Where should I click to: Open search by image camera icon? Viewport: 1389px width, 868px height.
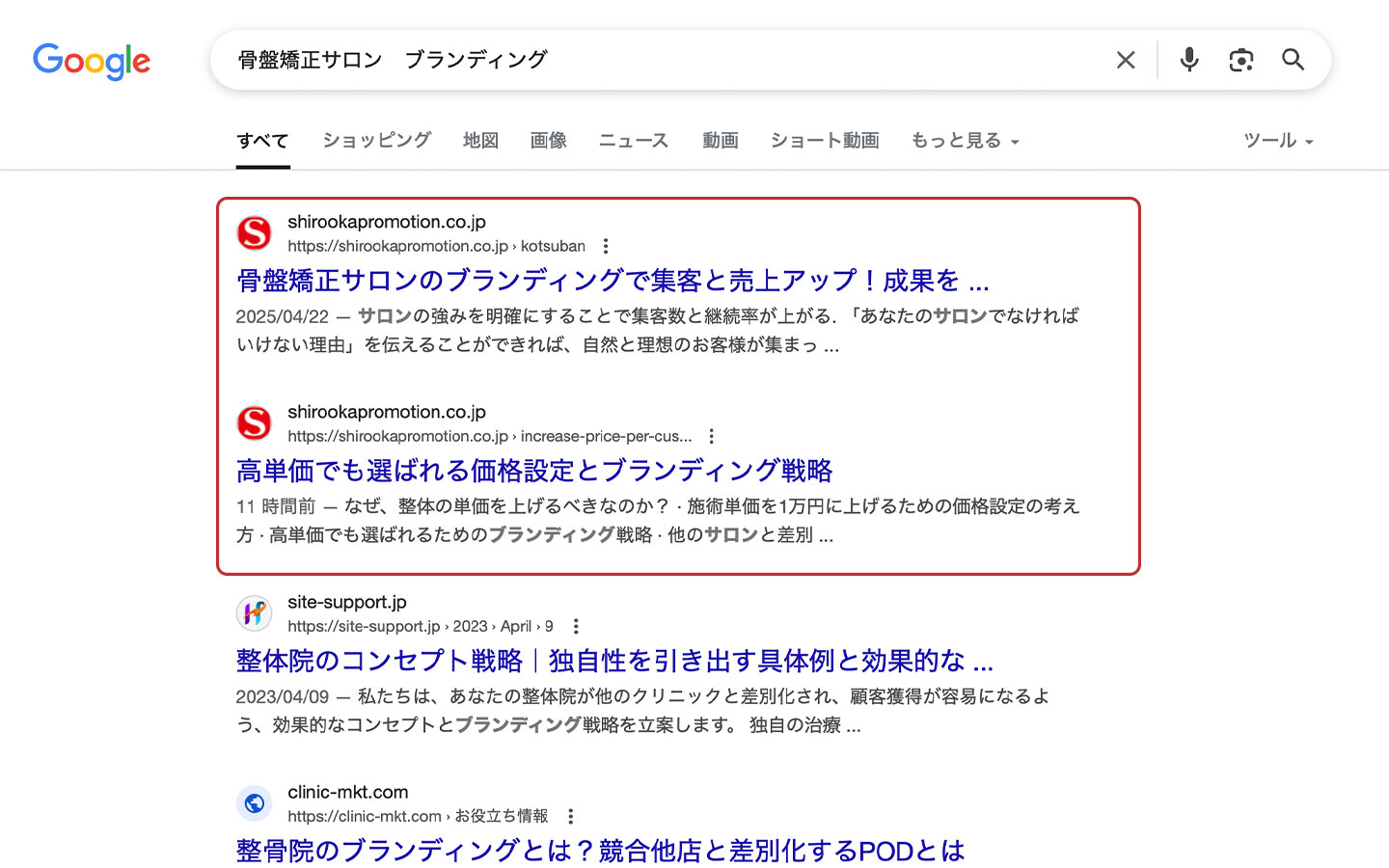pyautogui.click(x=1241, y=60)
